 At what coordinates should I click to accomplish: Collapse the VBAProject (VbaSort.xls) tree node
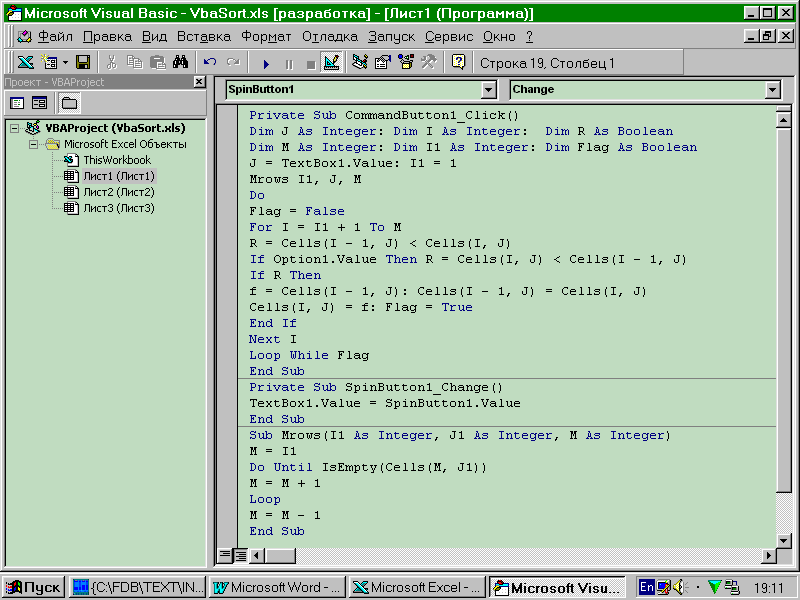(15, 128)
